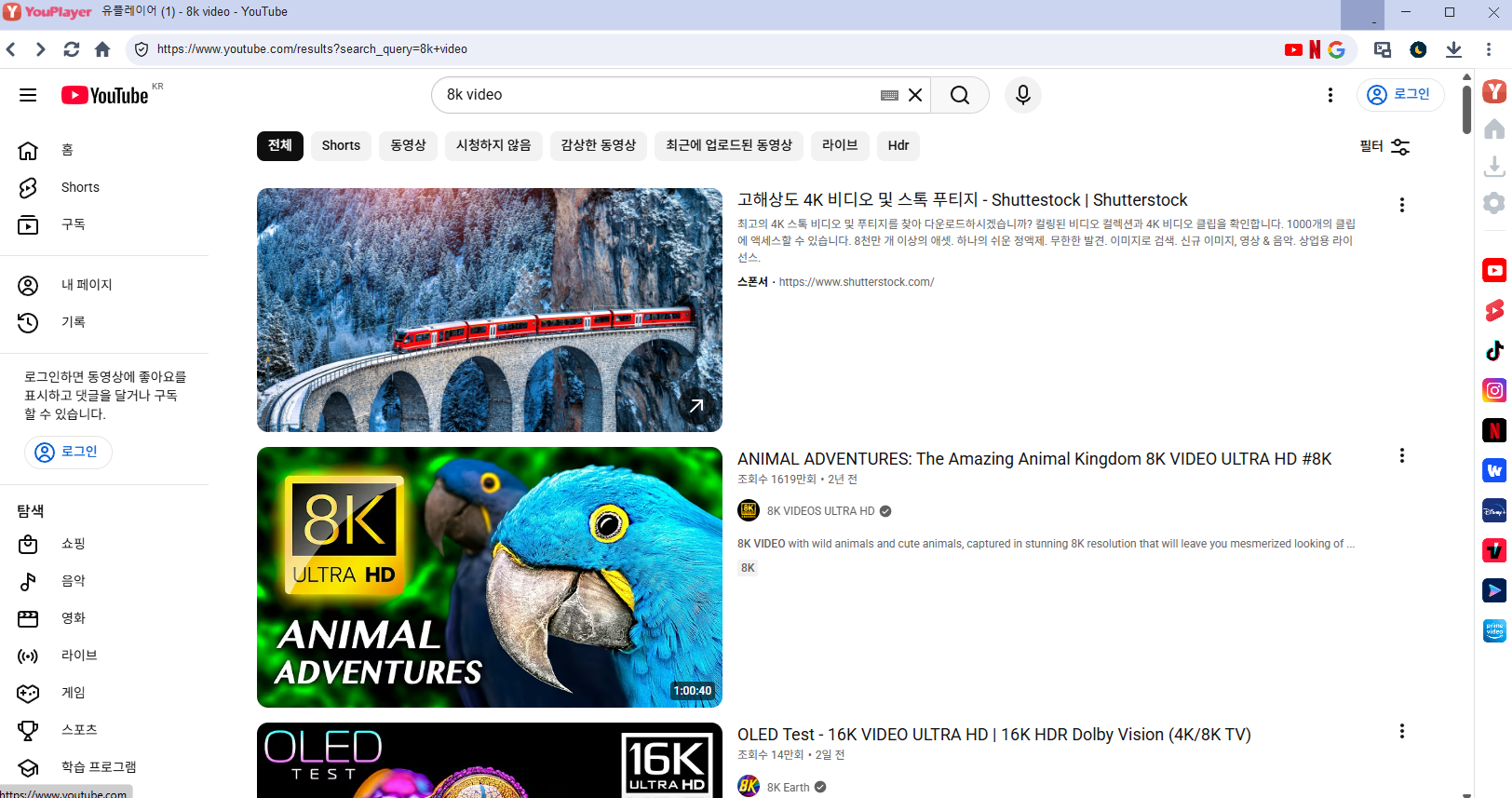
Task: Open the 8K VIDEOS ULTRA HD channel
Action: click(x=820, y=511)
